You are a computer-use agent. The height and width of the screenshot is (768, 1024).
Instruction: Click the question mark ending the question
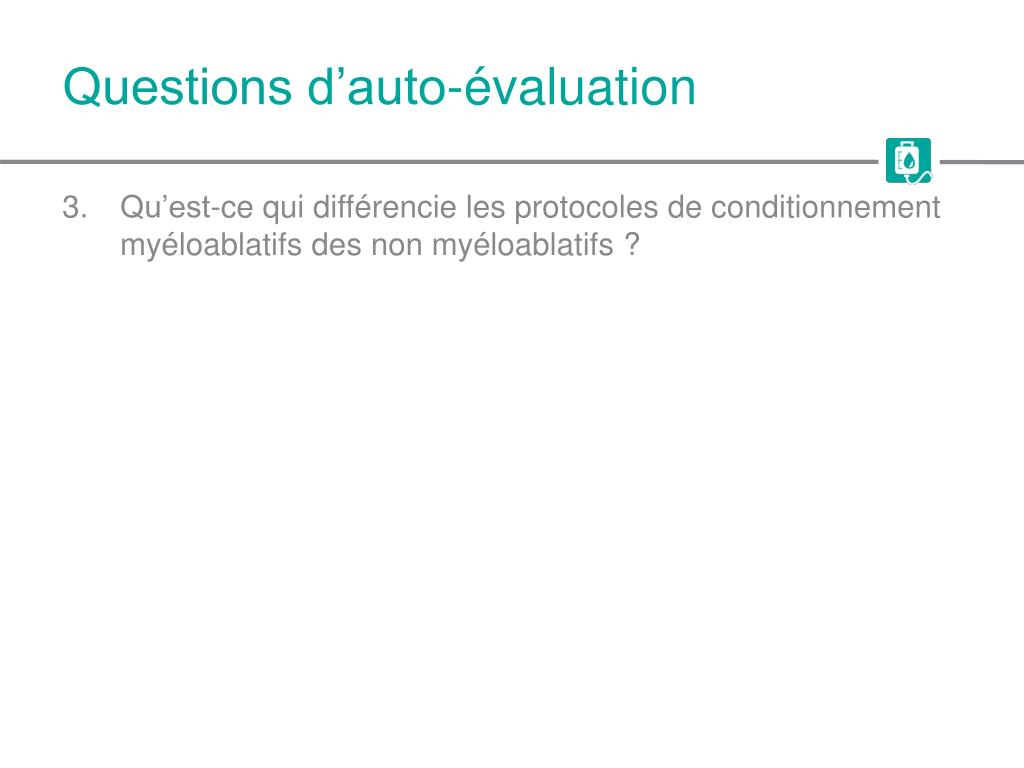pyautogui.click(x=632, y=246)
